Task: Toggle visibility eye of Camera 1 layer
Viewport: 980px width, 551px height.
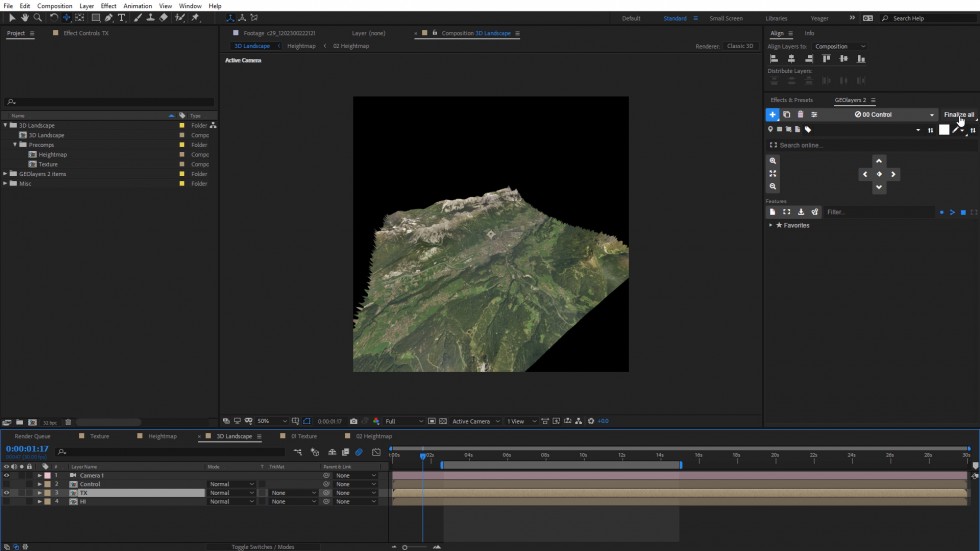Action: (x=6, y=475)
